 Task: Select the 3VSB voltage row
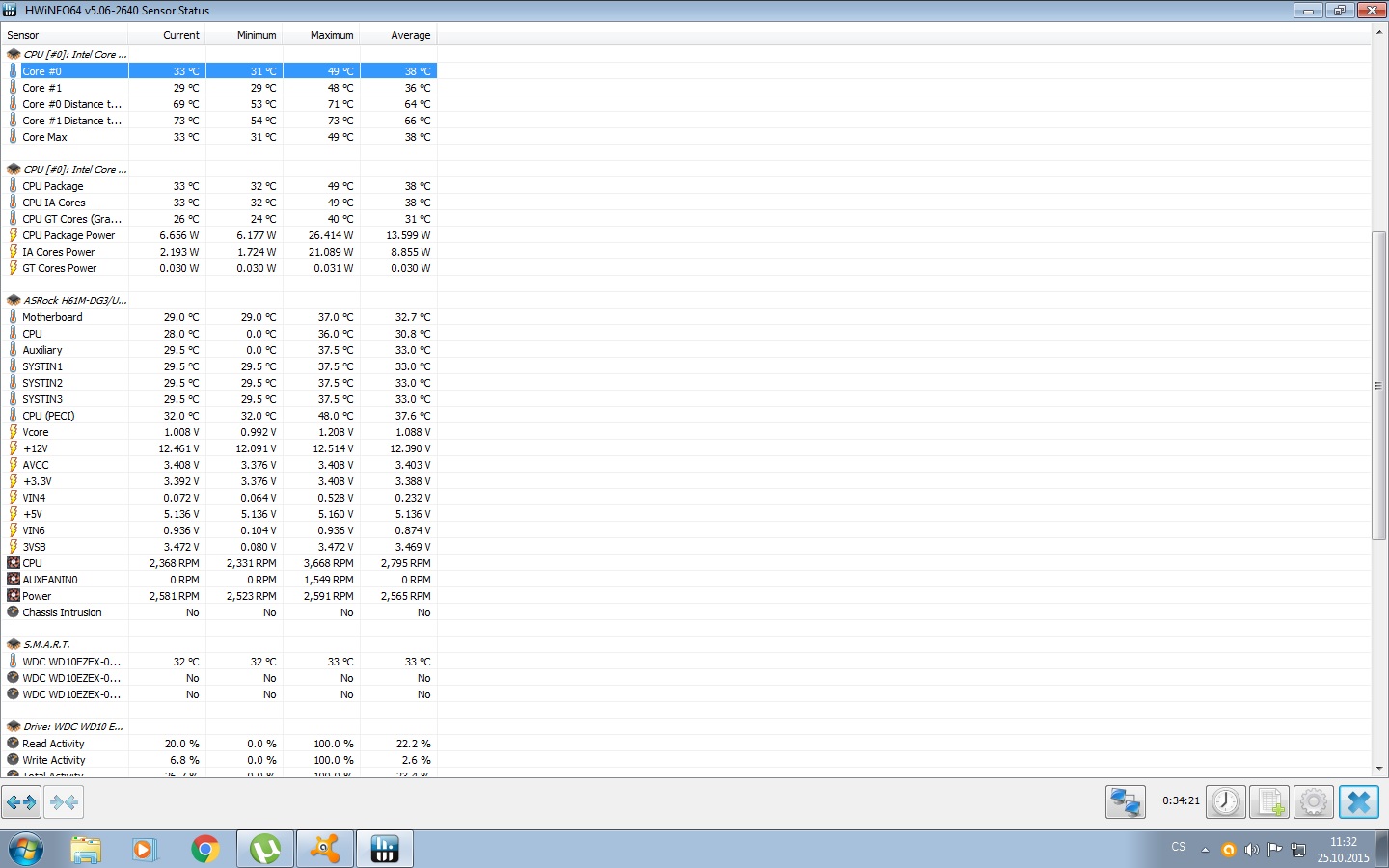coord(221,547)
